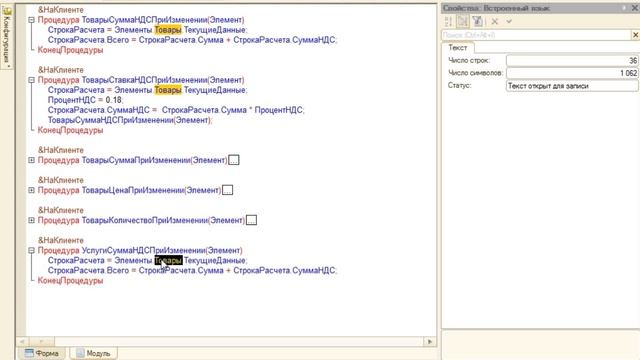Collapse procedure ТоварыСтавкаНДСПриИзменении
Viewport: 640px width, 360px height.
point(31,80)
